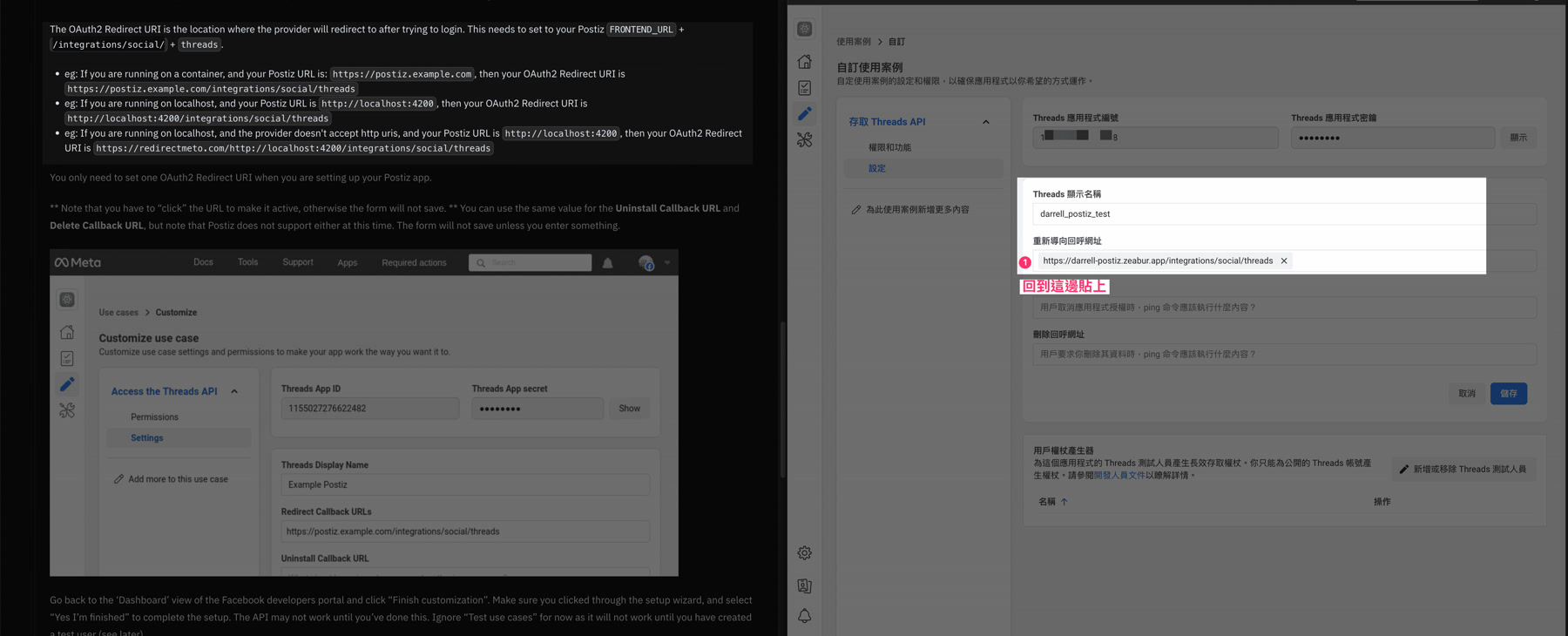Viewport: 1568px width, 636px height.
Task: Click the FRONTEND_URL code snippet in docs
Action: [x=641, y=30]
